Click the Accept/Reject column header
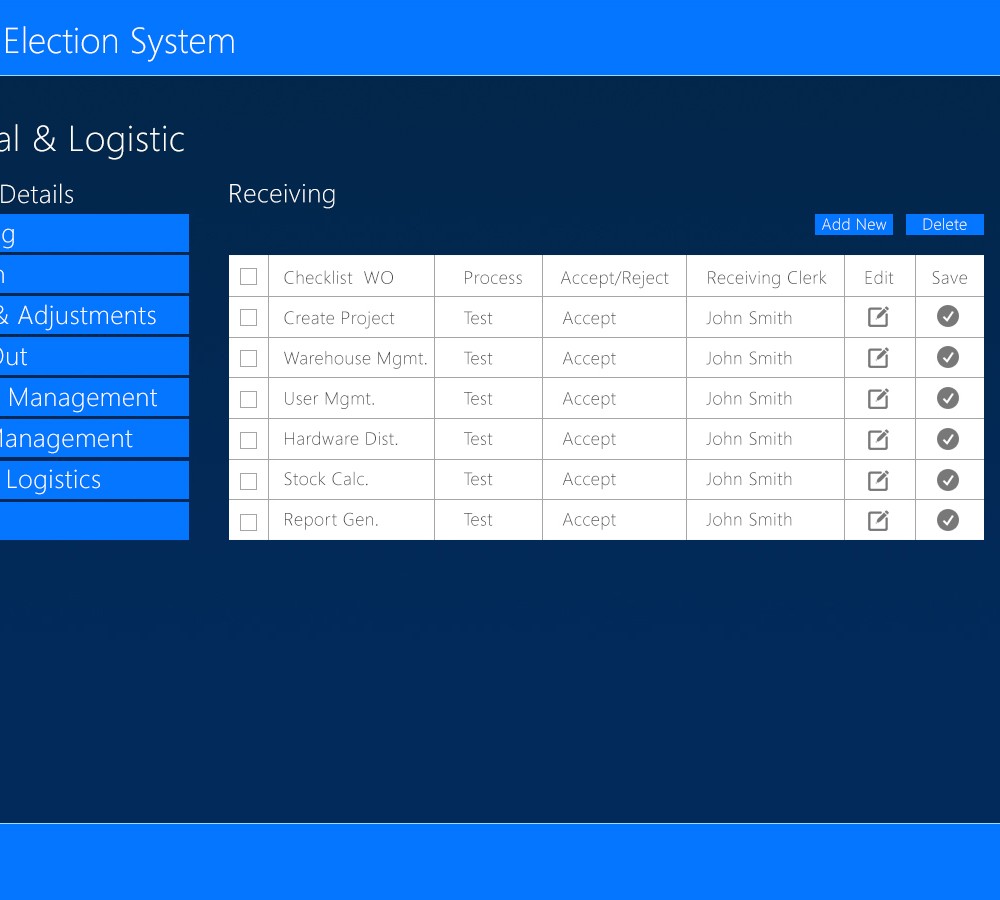 click(615, 278)
